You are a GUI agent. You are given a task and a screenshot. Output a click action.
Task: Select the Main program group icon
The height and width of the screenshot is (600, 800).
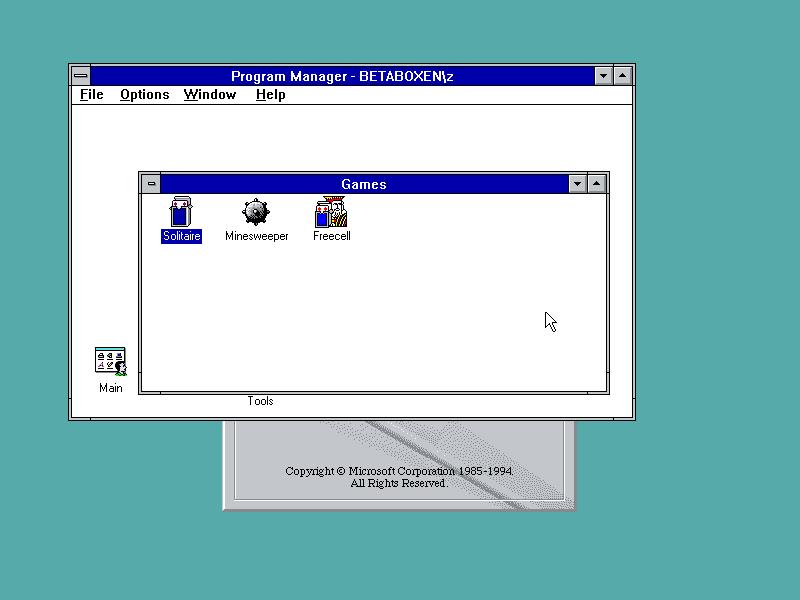[111, 362]
